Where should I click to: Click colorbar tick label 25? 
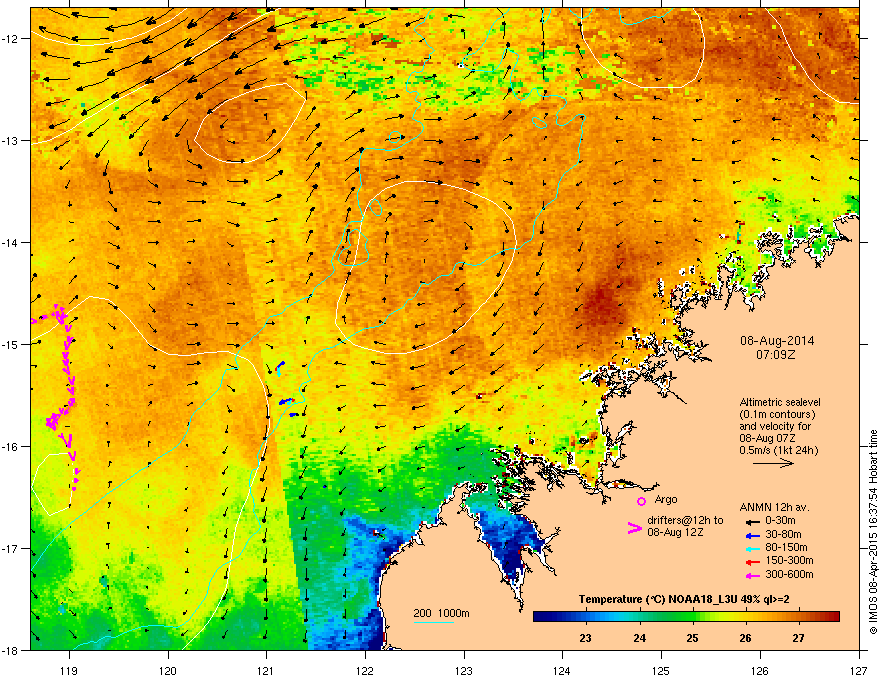[x=692, y=638]
